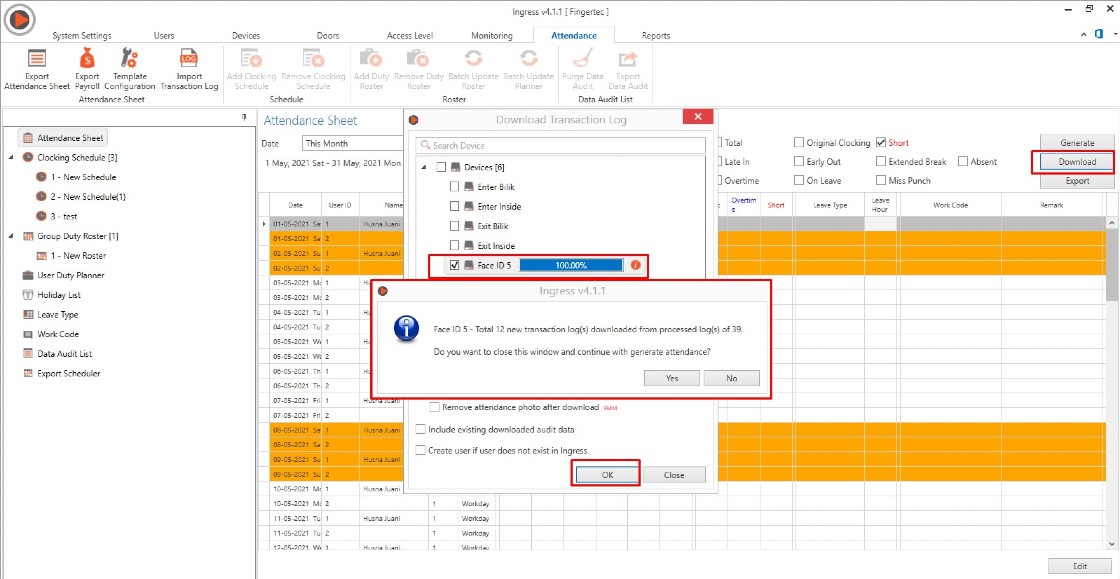Image resolution: width=1120 pixels, height=579 pixels.
Task: Open Holiday List
Action: pyautogui.click(x=51, y=295)
